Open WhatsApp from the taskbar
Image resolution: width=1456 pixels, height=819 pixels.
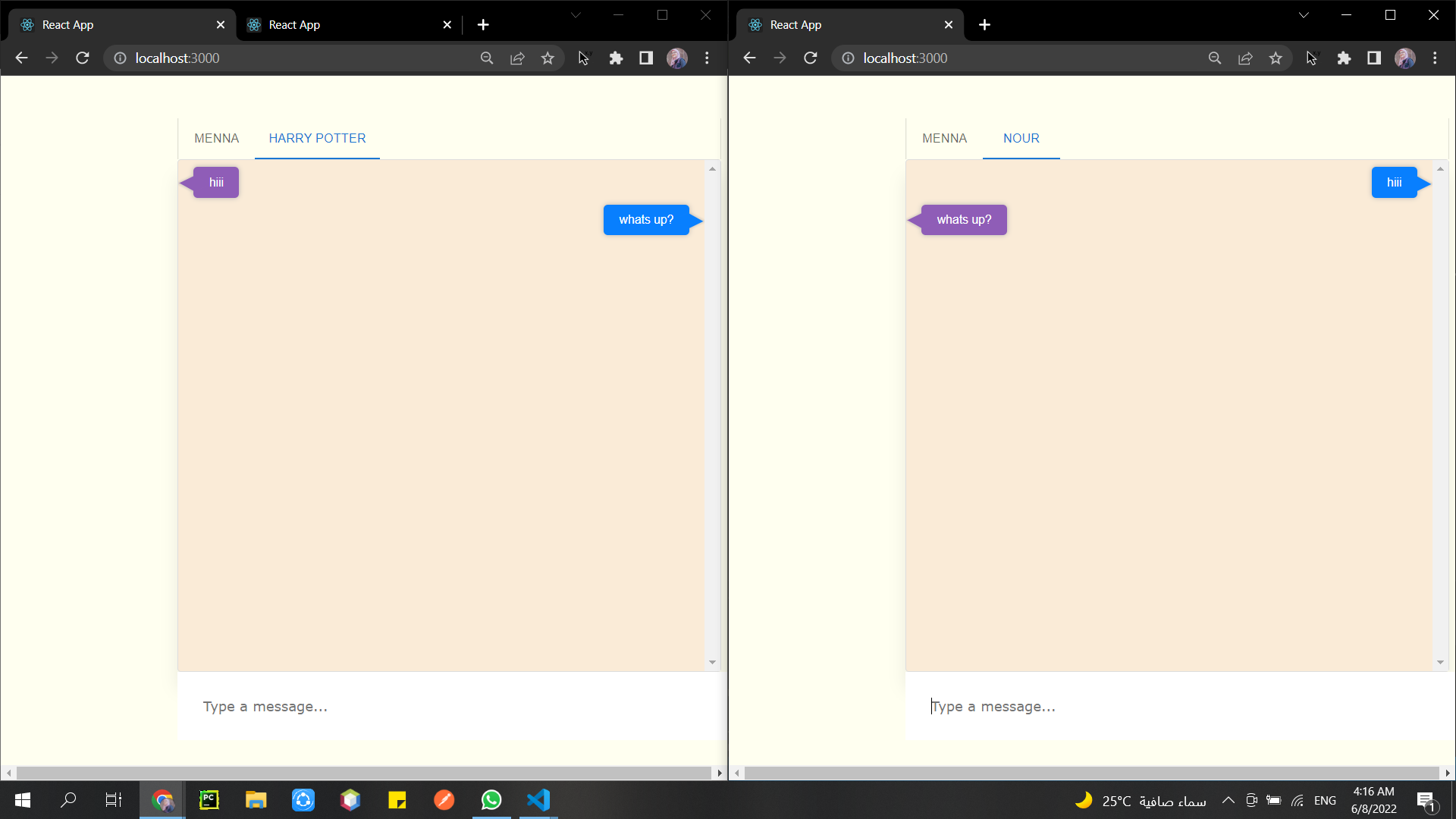point(491,800)
